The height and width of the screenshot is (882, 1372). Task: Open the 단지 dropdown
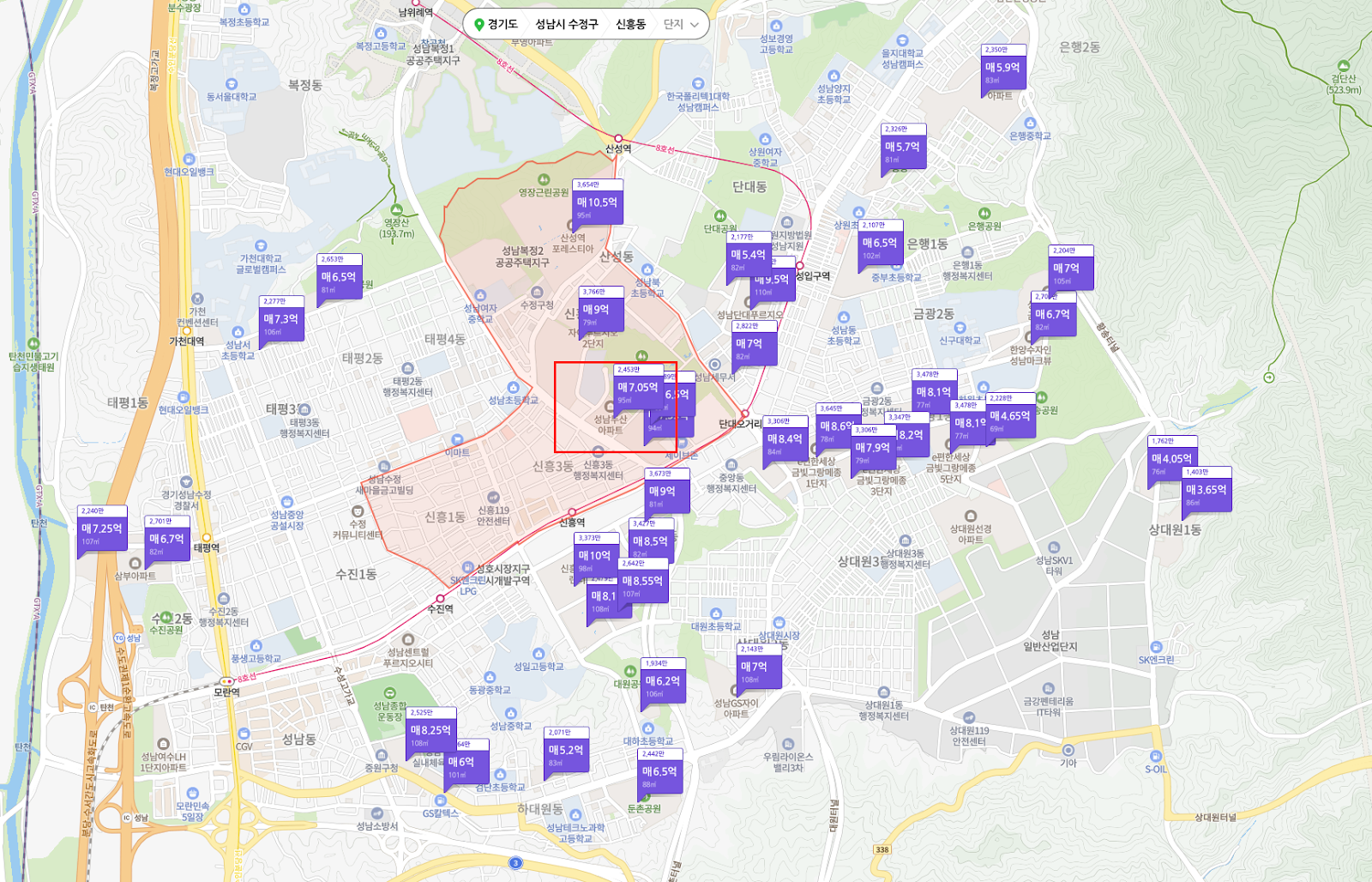(682, 24)
